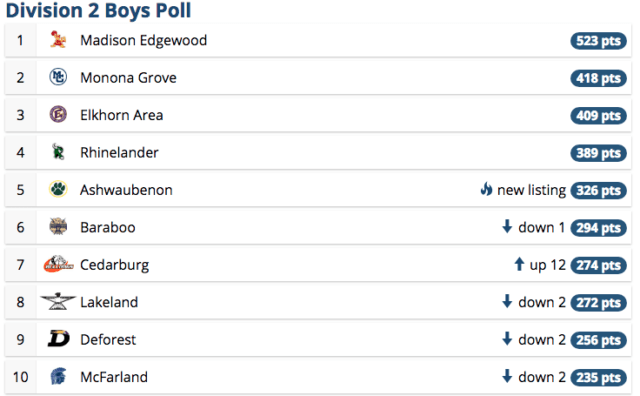640x396 pixels.
Task: Click the Cedarburg bulldog logo
Action: coord(58,264)
